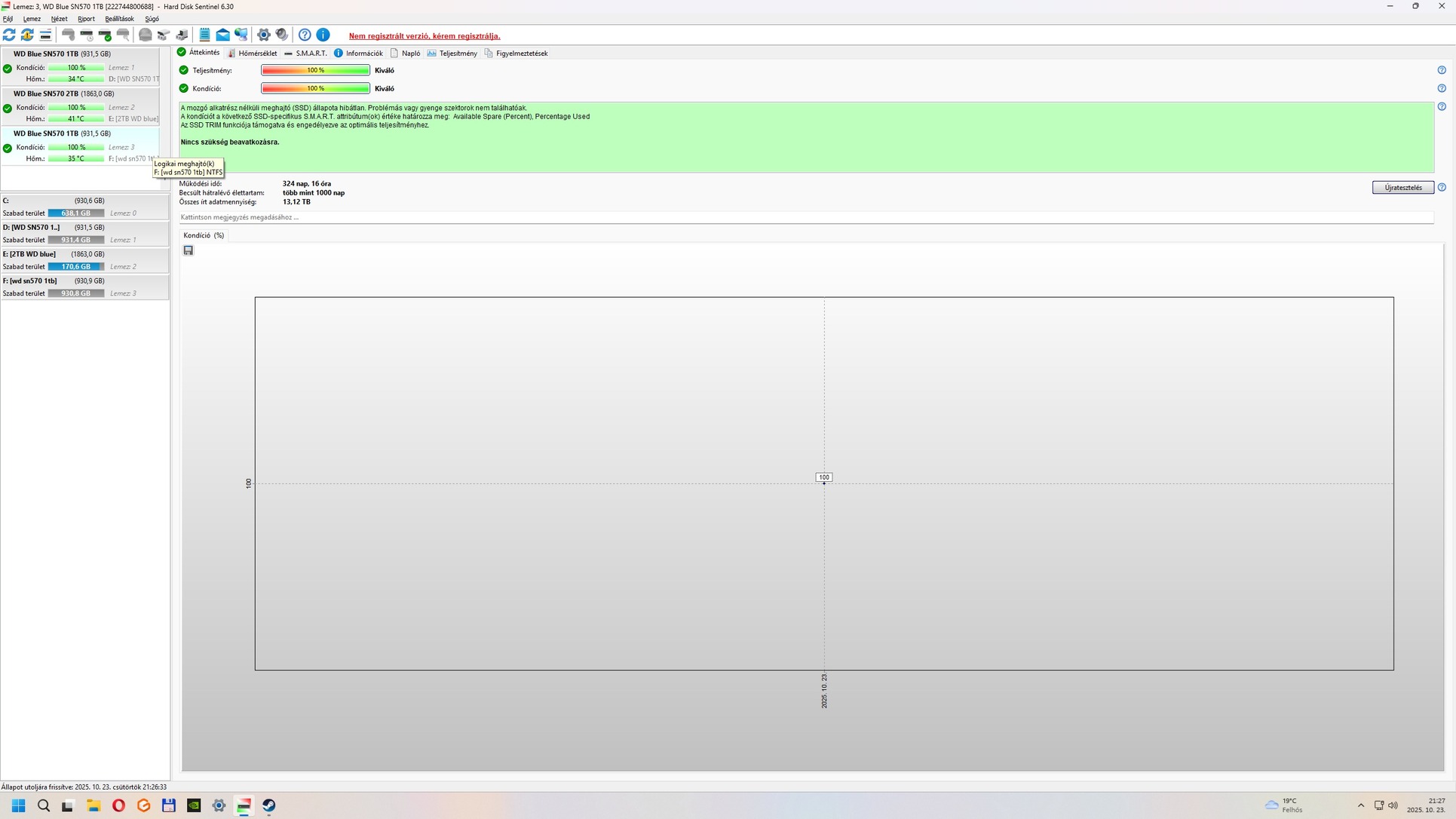Screen dimensions: 1456x819
Task: Open the Beállítások menu
Action: (x=119, y=19)
